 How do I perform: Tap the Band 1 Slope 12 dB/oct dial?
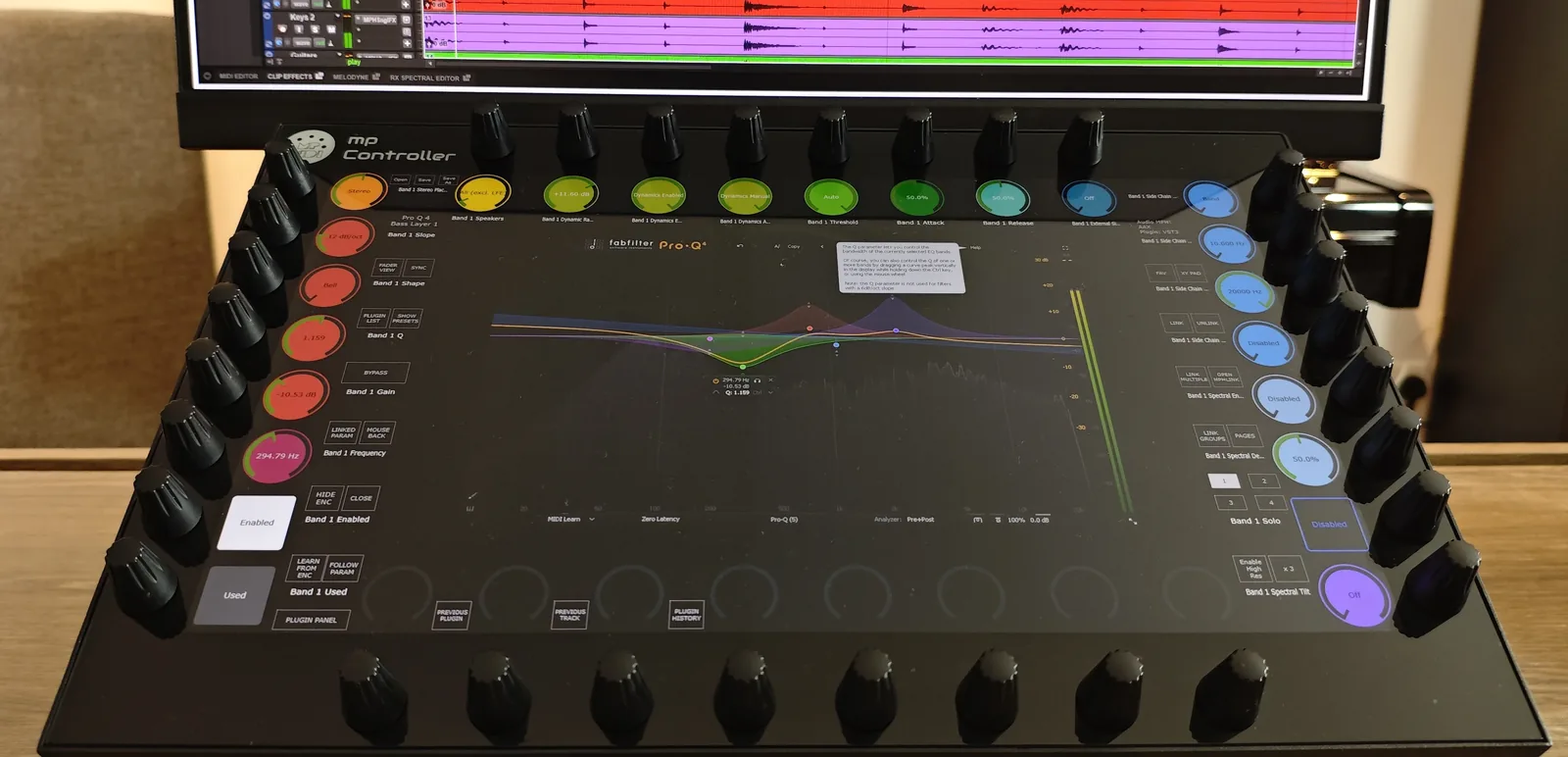click(345, 237)
